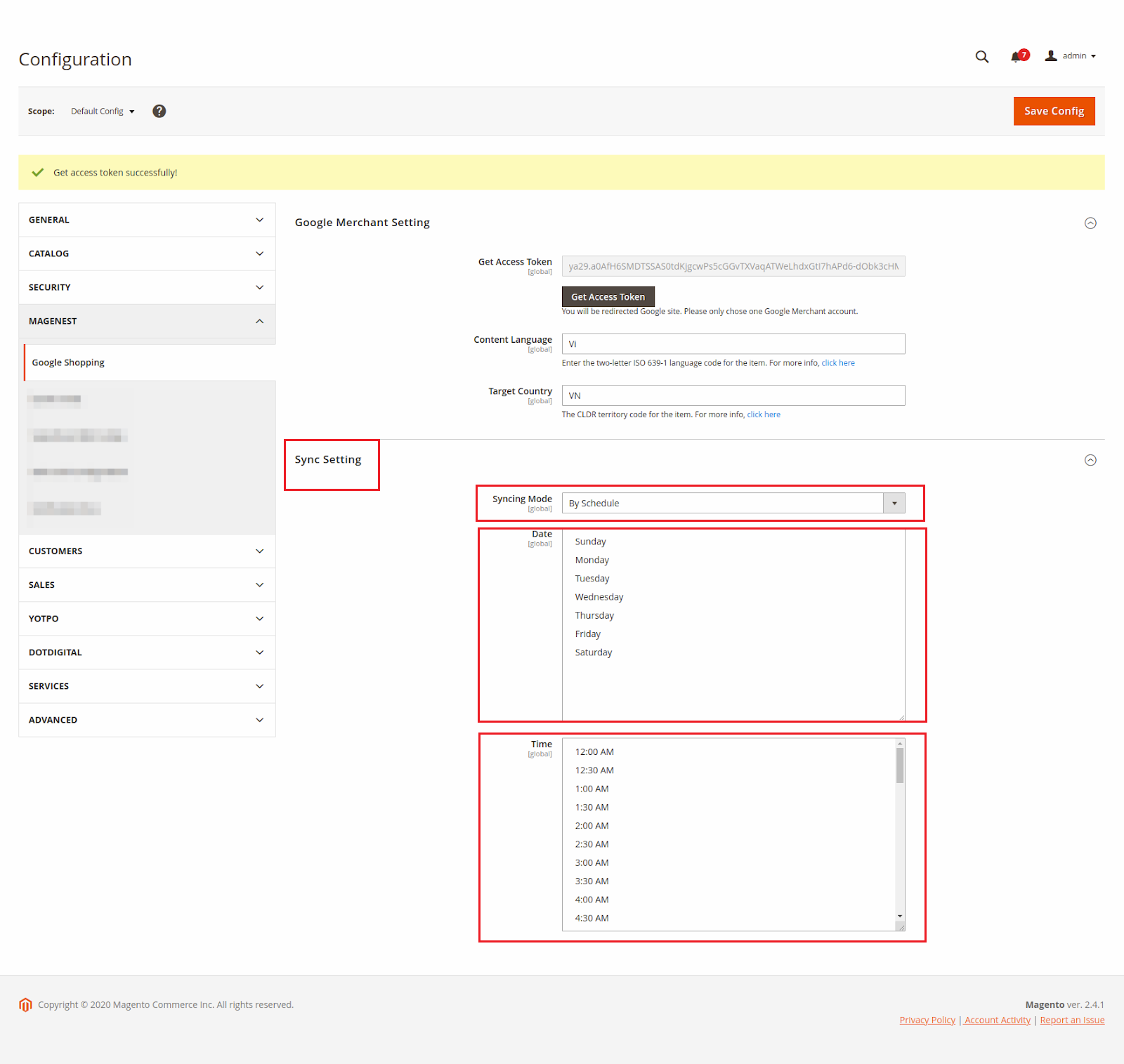Focus the Target Country input field
The width and height of the screenshot is (1124, 1064).
pos(733,395)
